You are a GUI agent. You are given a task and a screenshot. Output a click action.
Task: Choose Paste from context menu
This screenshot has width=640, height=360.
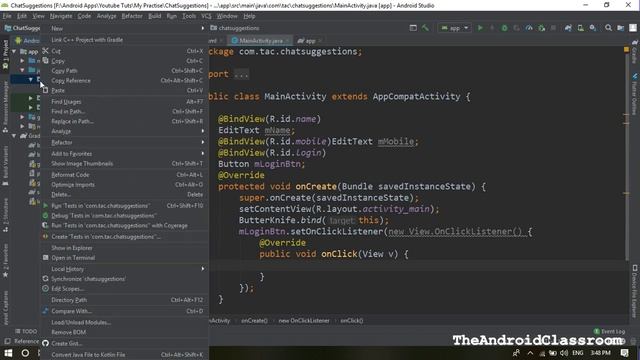coord(124,90)
